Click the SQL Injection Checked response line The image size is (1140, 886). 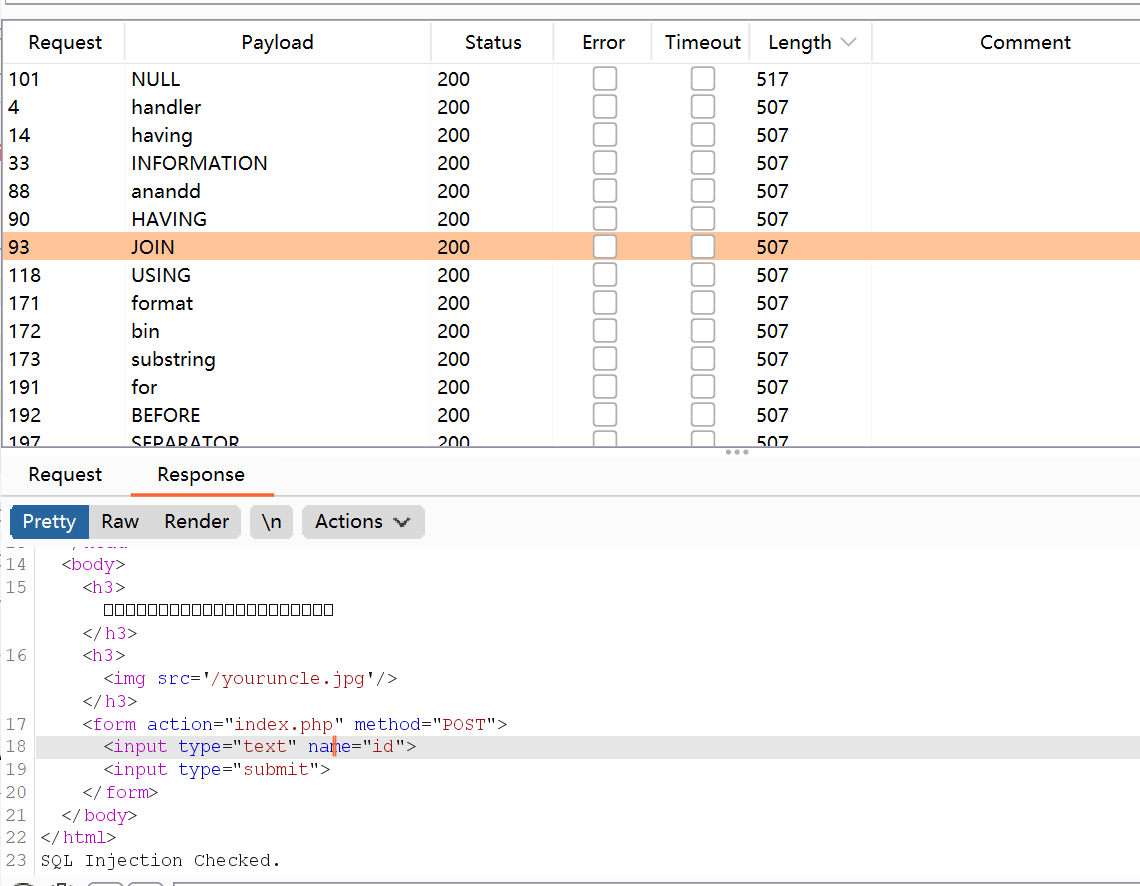161,860
